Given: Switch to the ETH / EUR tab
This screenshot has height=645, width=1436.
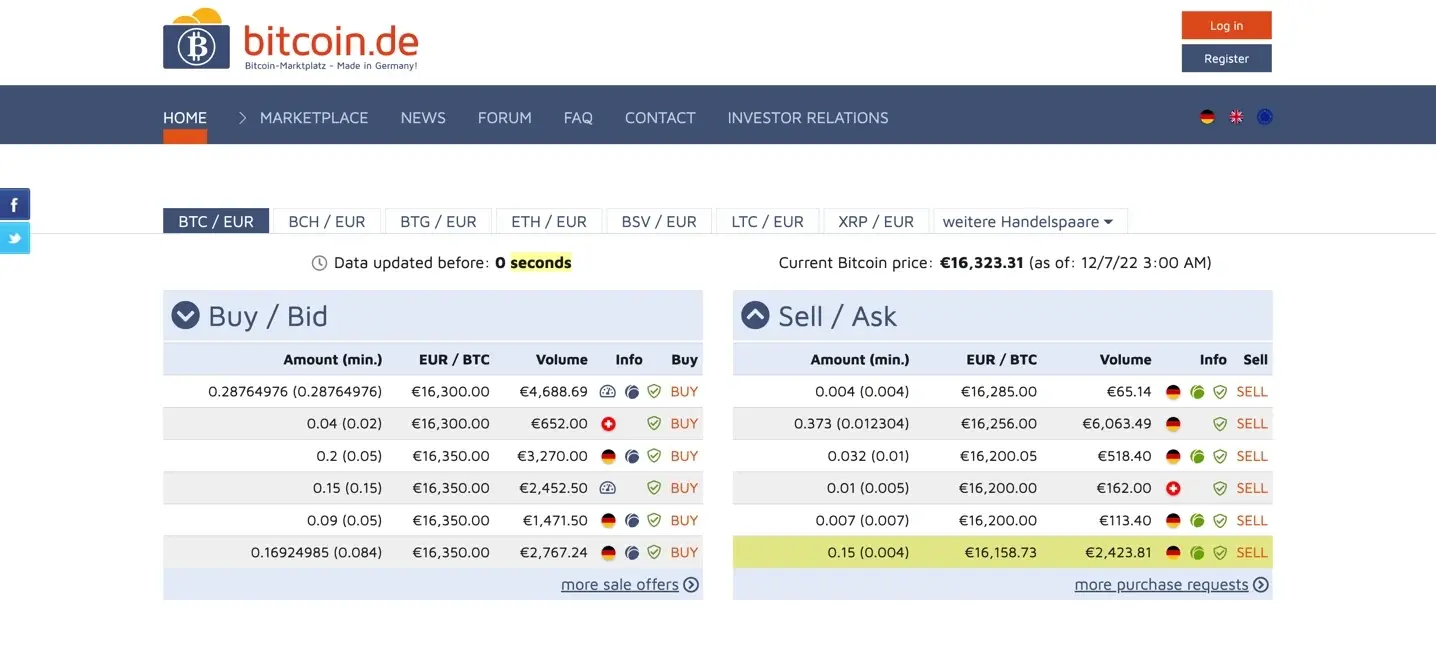Looking at the screenshot, I should (549, 221).
